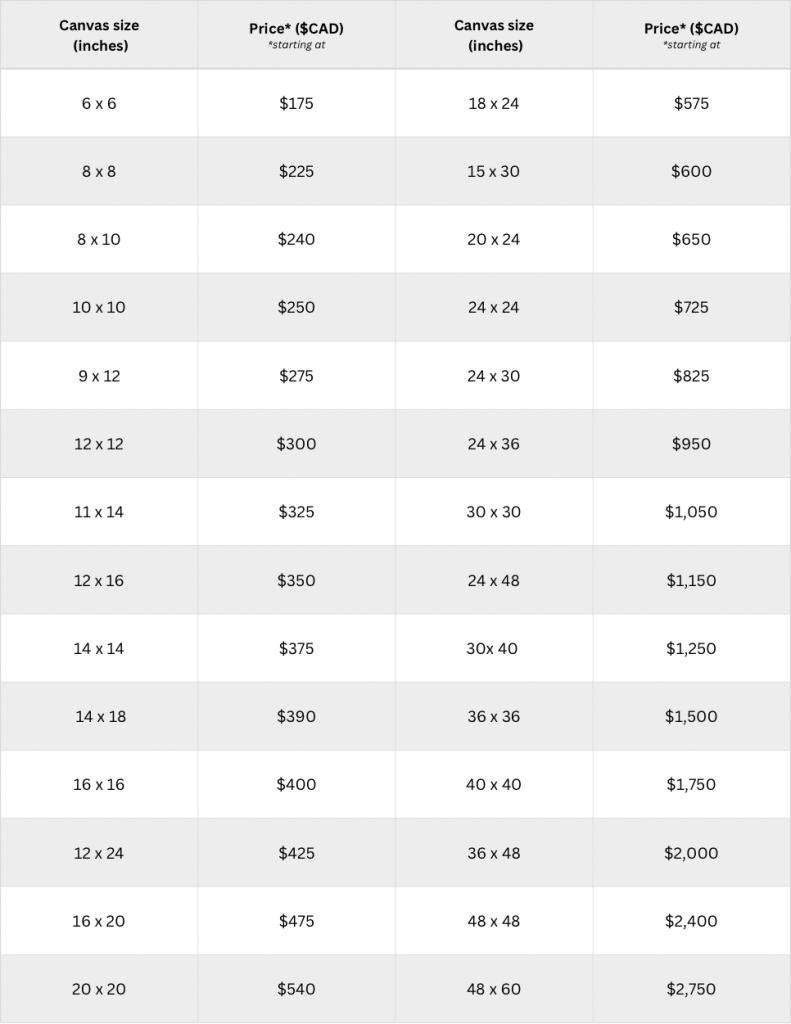Click the 18 x 24 canvas size
The width and height of the screenshot is (791, 1024).
click(494, 103)
